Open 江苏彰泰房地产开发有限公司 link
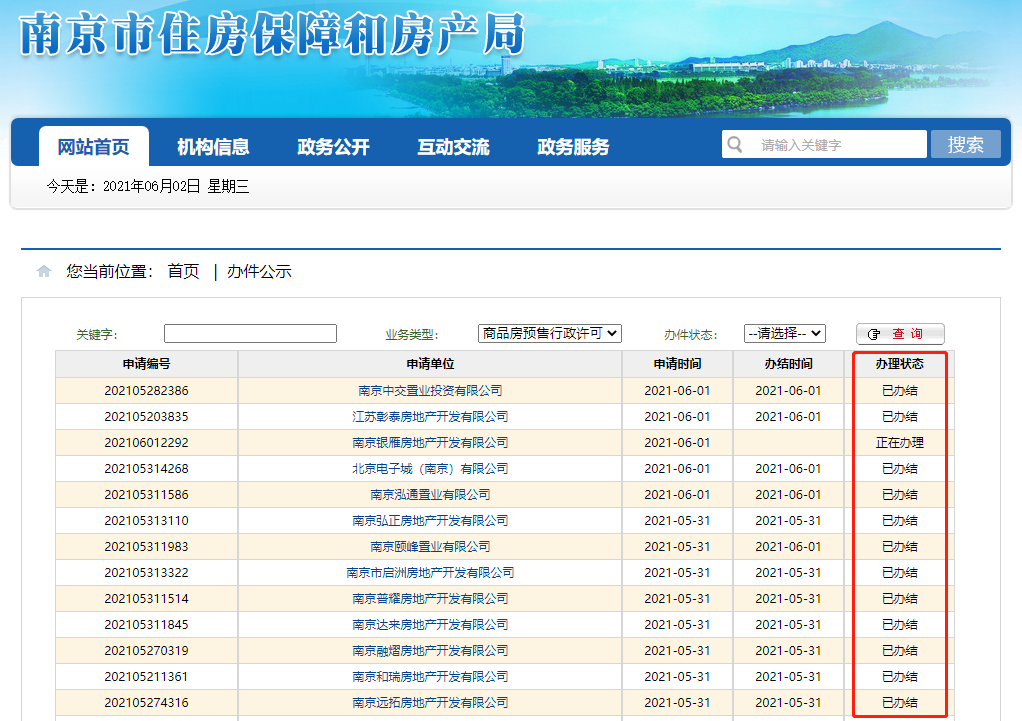Viewport: 1022px width, 721px height. pos(430,417)
